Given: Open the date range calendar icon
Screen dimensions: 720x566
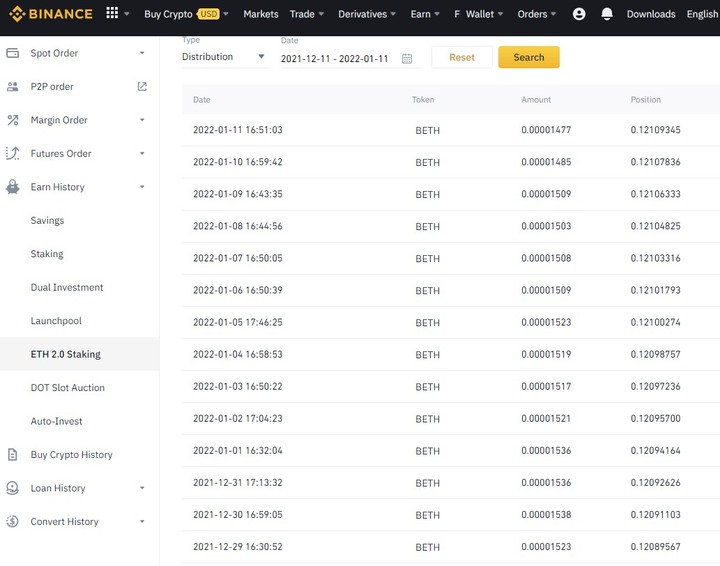Looking at the screenshot, I should click(407, 59).
